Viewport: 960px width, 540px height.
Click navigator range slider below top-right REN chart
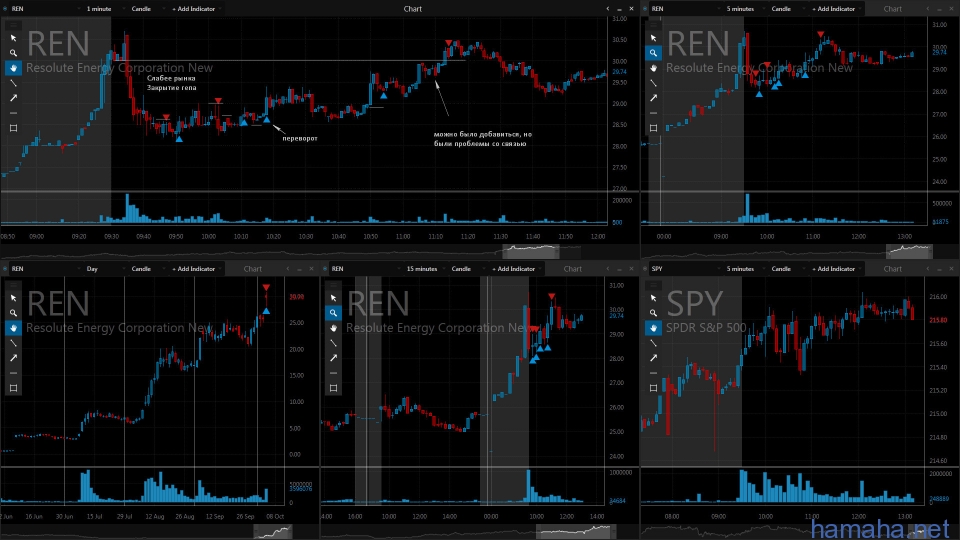pyautogui.click(x=909, y=250)
